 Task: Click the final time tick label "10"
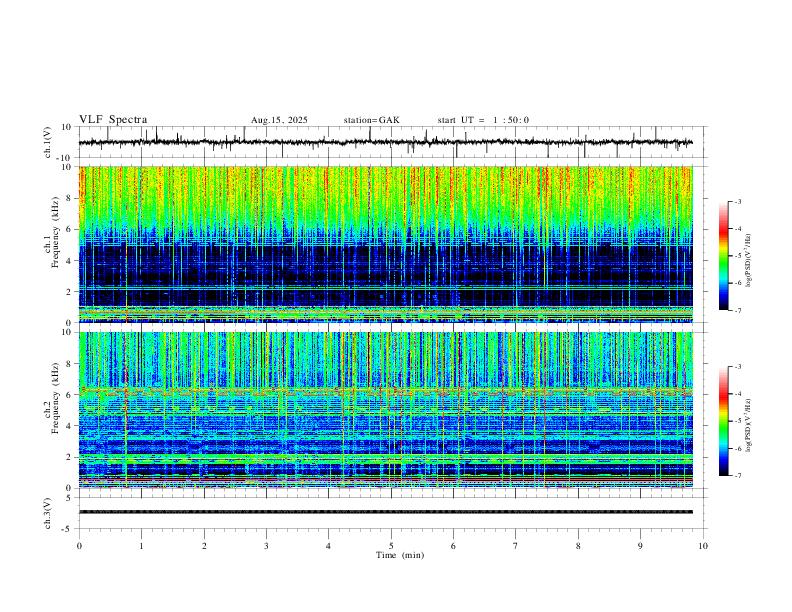point(703,546)
